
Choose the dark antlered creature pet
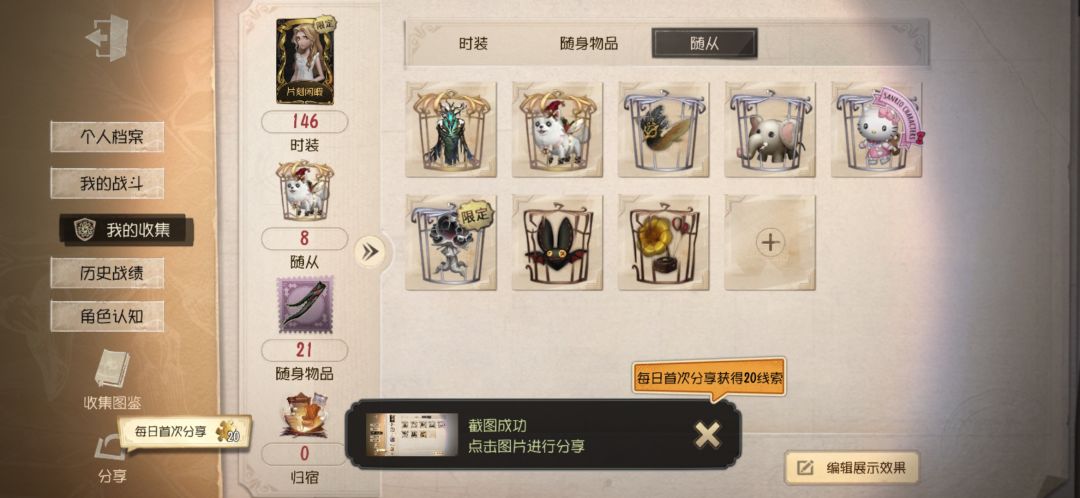click(450, 129)
